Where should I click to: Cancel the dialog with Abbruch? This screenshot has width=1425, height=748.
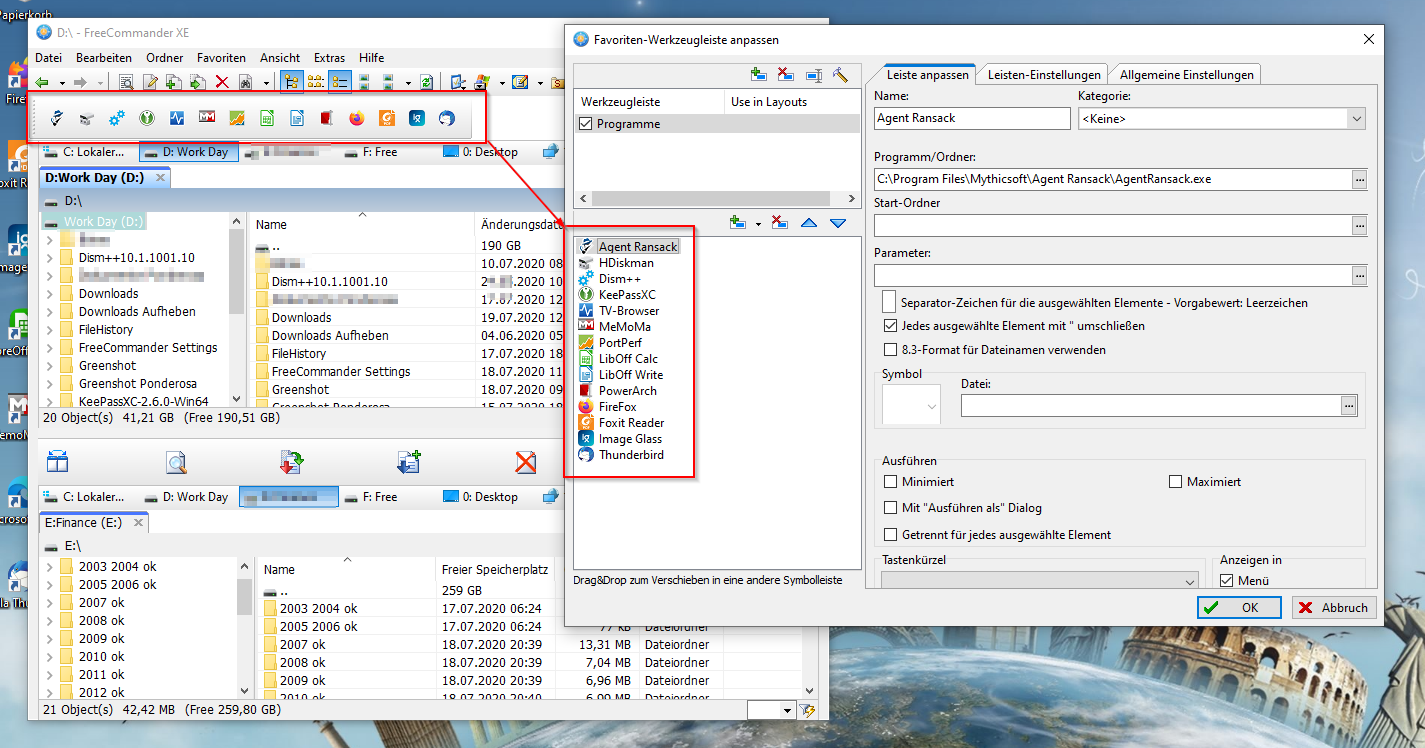tap(1334, 607)
